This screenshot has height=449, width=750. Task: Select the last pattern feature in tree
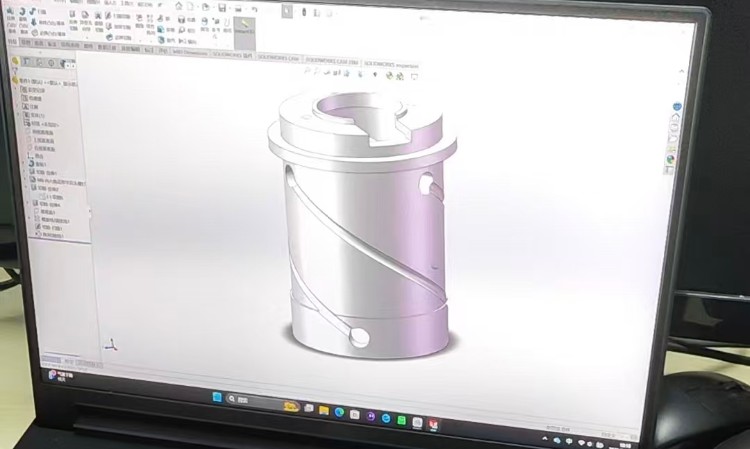pyautogui.click(x=50, y=235)
